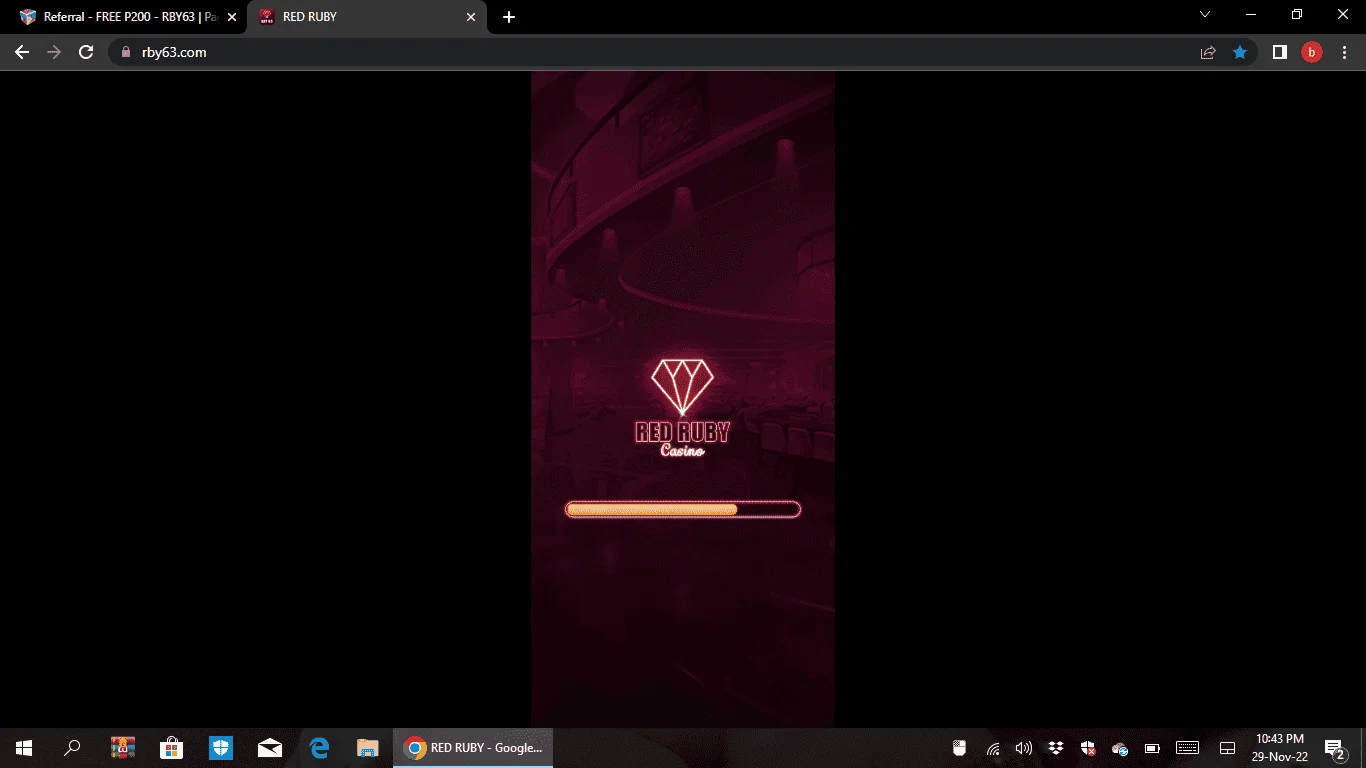1366x768 pixels.
Task: Share this page using the share icon
Action: (1208, 52)
